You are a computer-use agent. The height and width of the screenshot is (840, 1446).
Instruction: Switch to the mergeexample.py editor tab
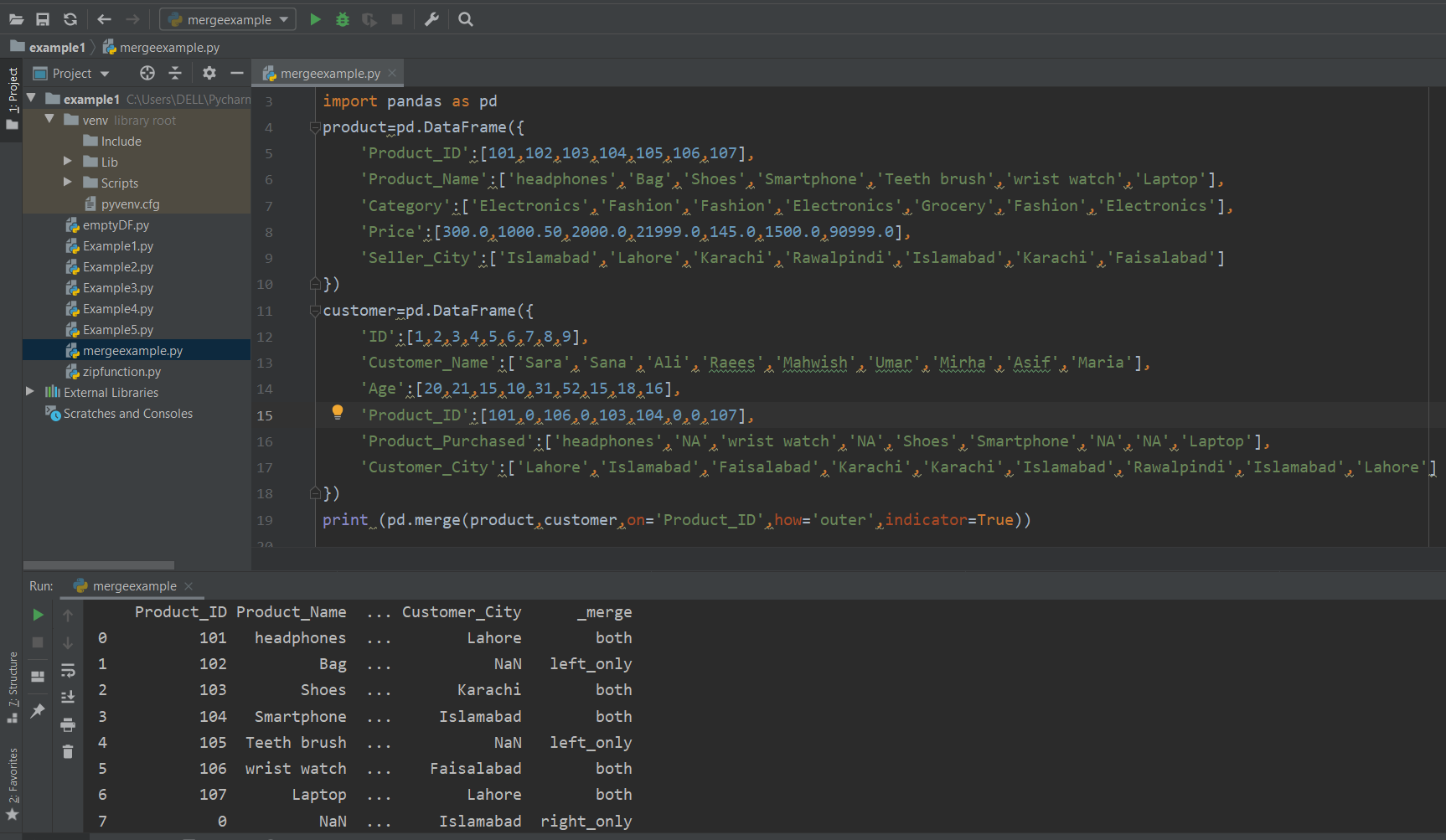click(x=329, y=74)
